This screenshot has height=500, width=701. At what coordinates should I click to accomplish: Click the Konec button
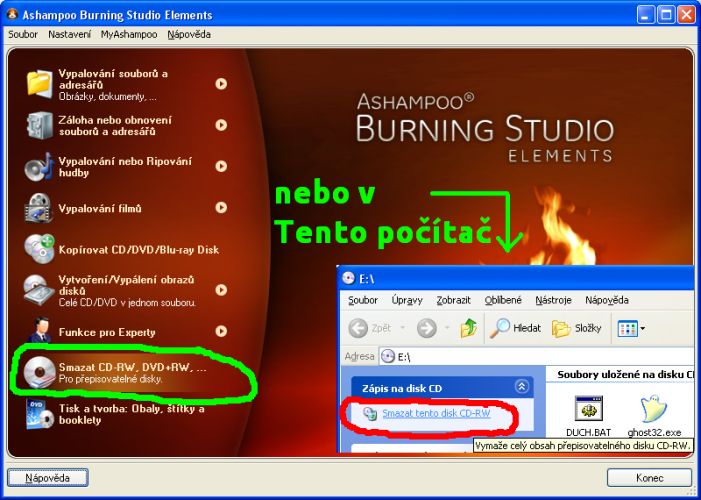coord(649,478)
